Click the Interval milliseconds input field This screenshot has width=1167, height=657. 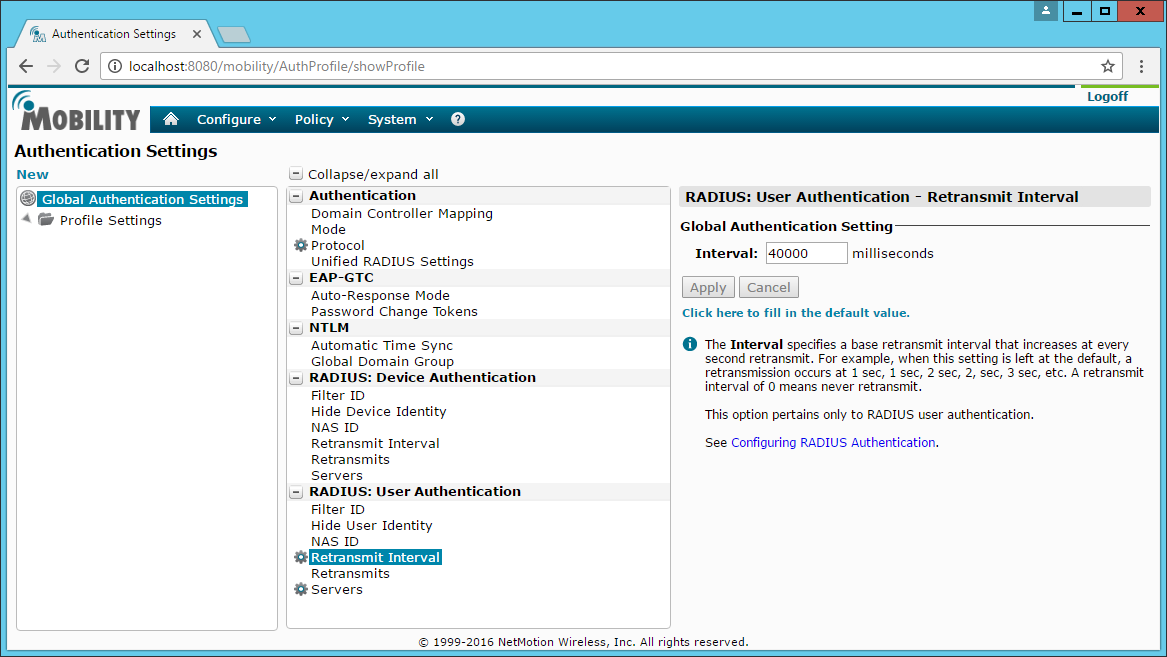tap(806, 253)
